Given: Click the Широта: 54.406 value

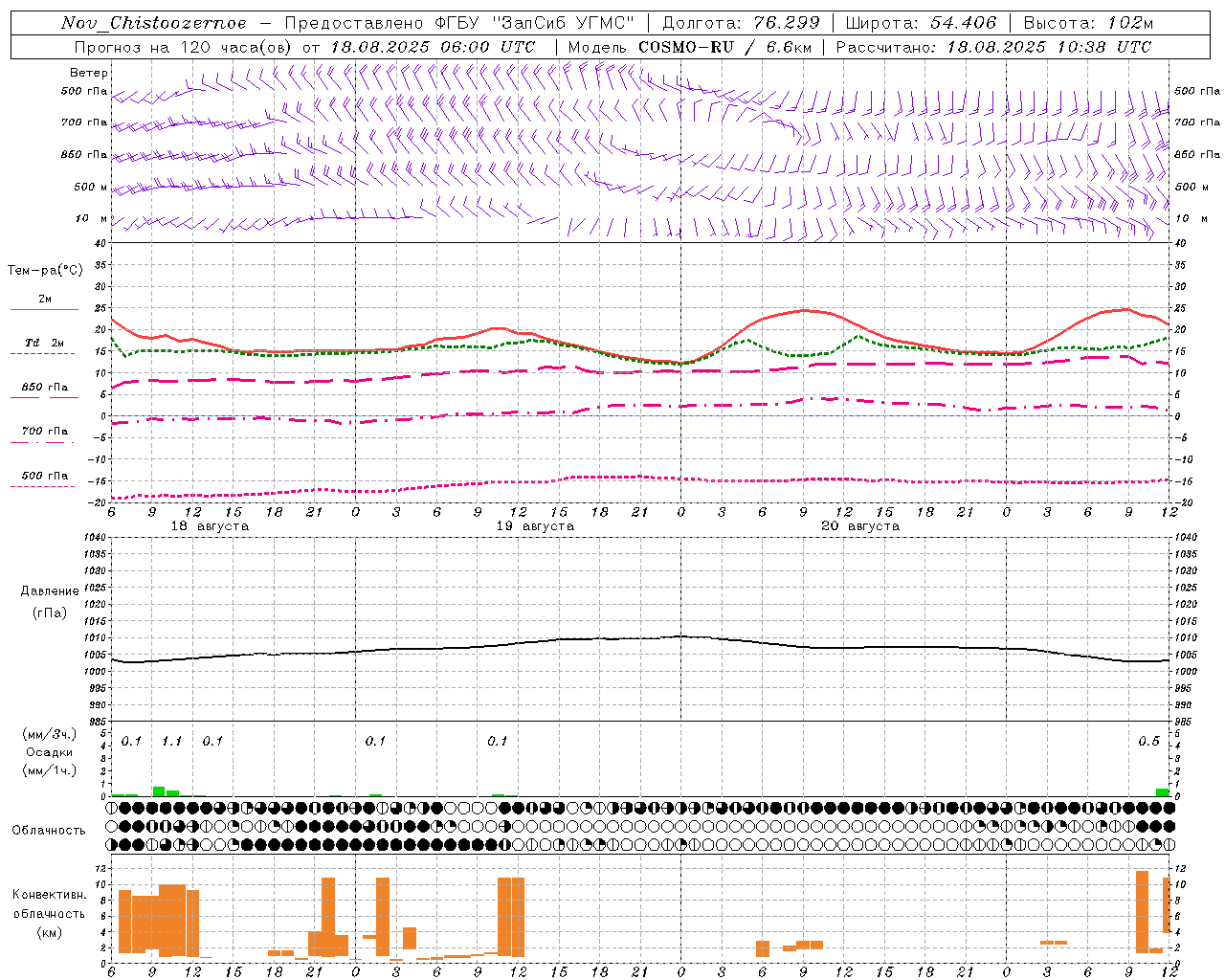Looking at the screenshot, I should (921, 23).
